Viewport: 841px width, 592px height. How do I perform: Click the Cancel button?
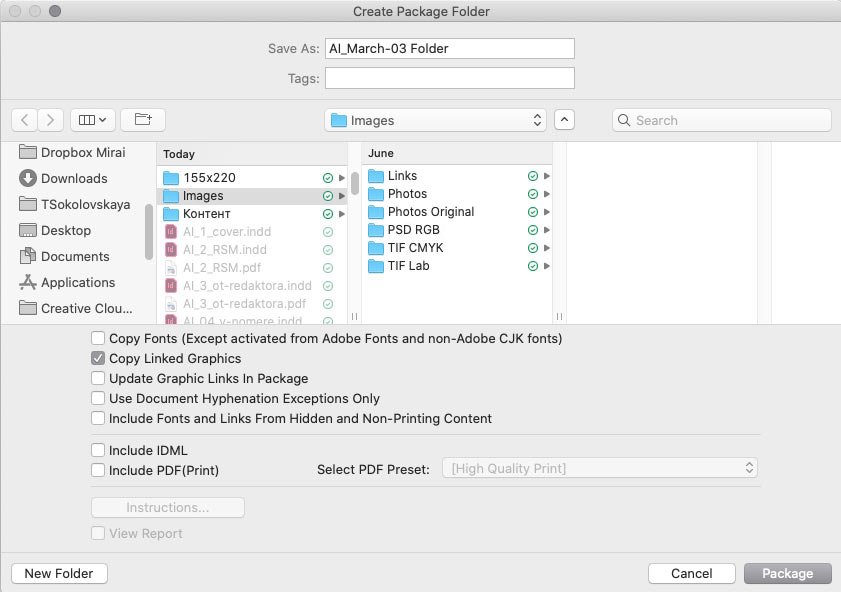[691, 573]
